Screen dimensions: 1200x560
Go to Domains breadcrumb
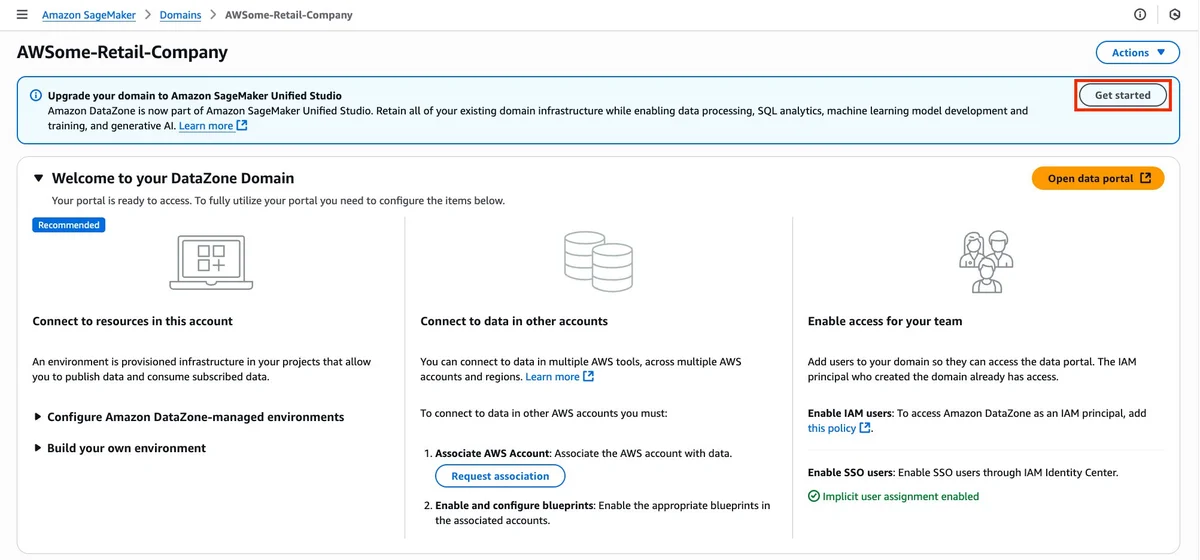coord(180,15)
